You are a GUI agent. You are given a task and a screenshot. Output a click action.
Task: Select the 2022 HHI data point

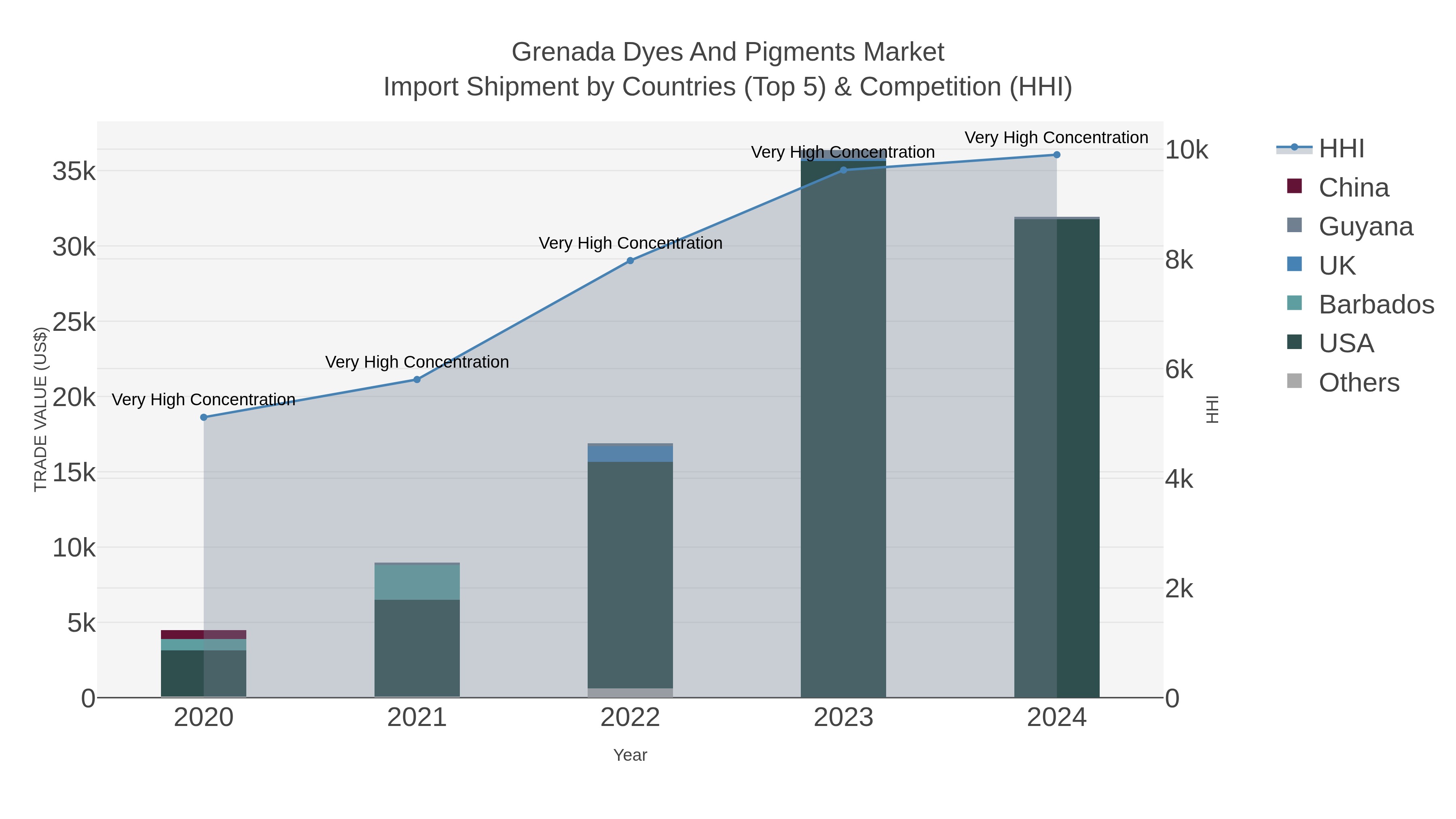pos(630,260)
